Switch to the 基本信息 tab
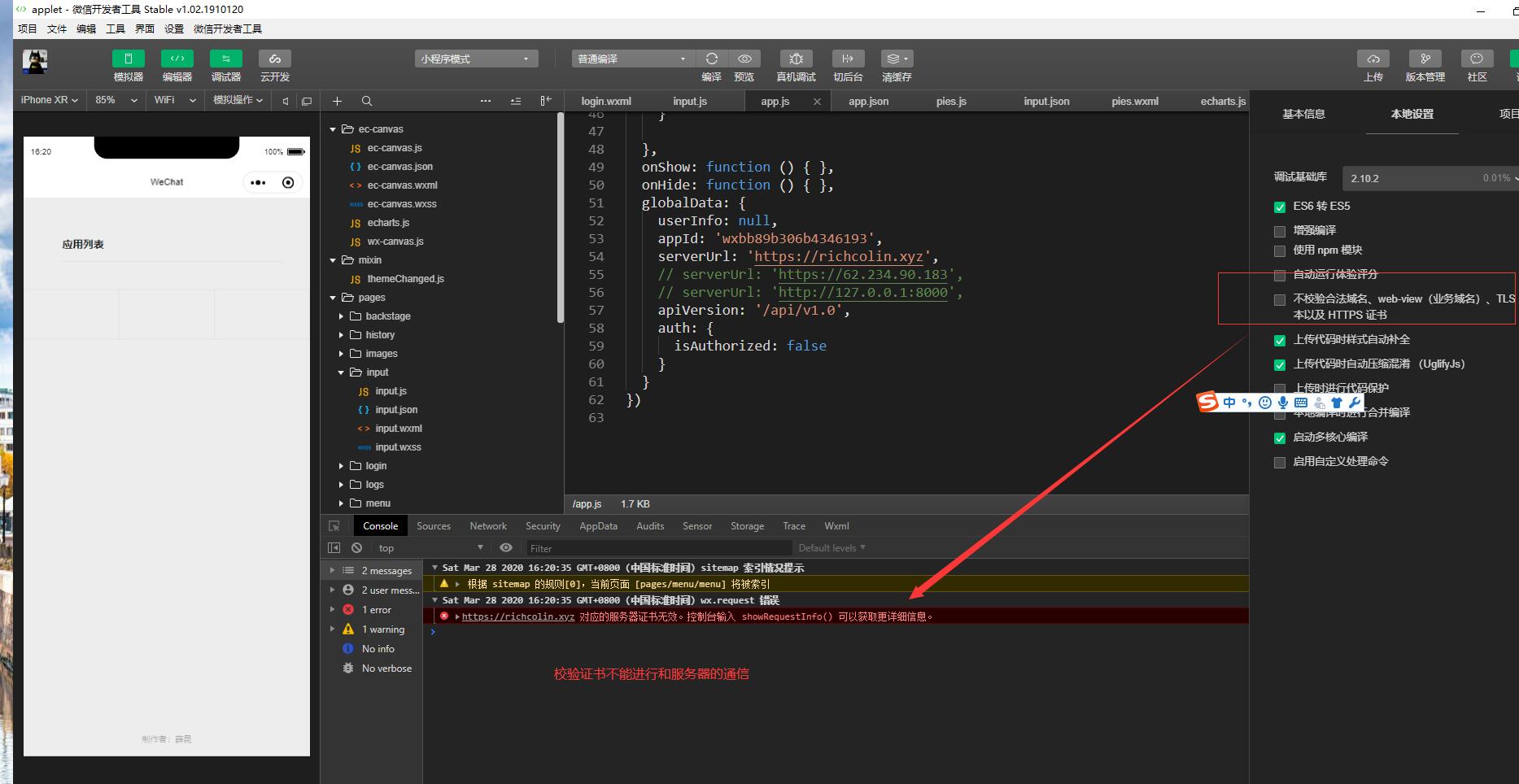The height and width of the screenshot is (784, 1519). tap(1303, 114)
